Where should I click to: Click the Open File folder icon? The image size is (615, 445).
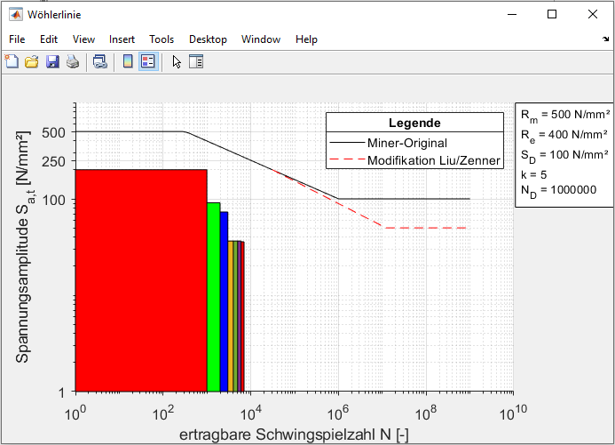(32, 62)
